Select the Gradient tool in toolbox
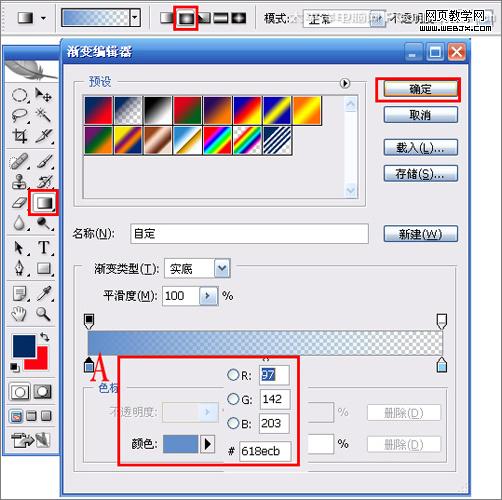The height and width of the screenshot is (500, 502). pos(44,202)
